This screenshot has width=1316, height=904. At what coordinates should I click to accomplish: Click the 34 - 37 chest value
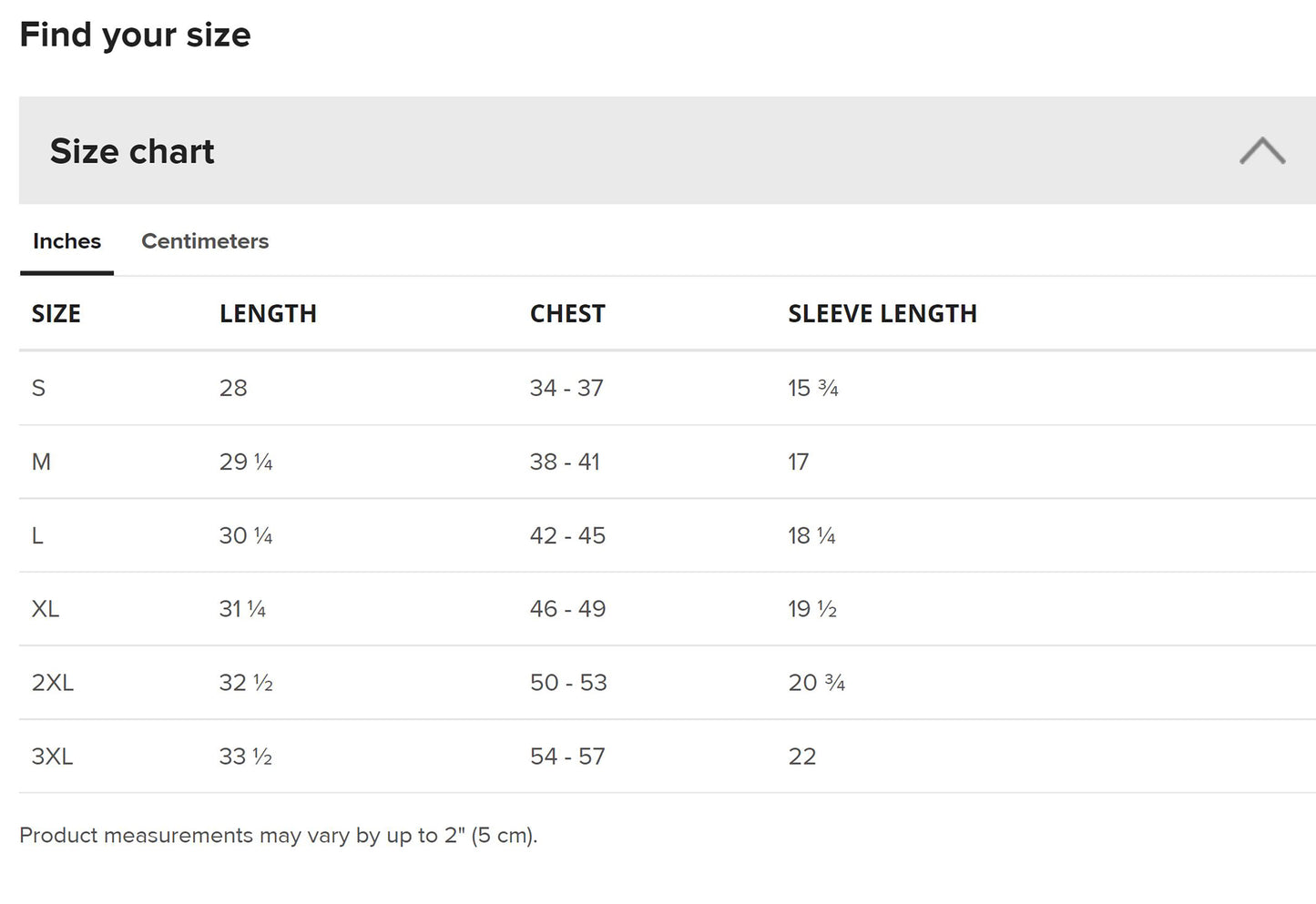566,389
